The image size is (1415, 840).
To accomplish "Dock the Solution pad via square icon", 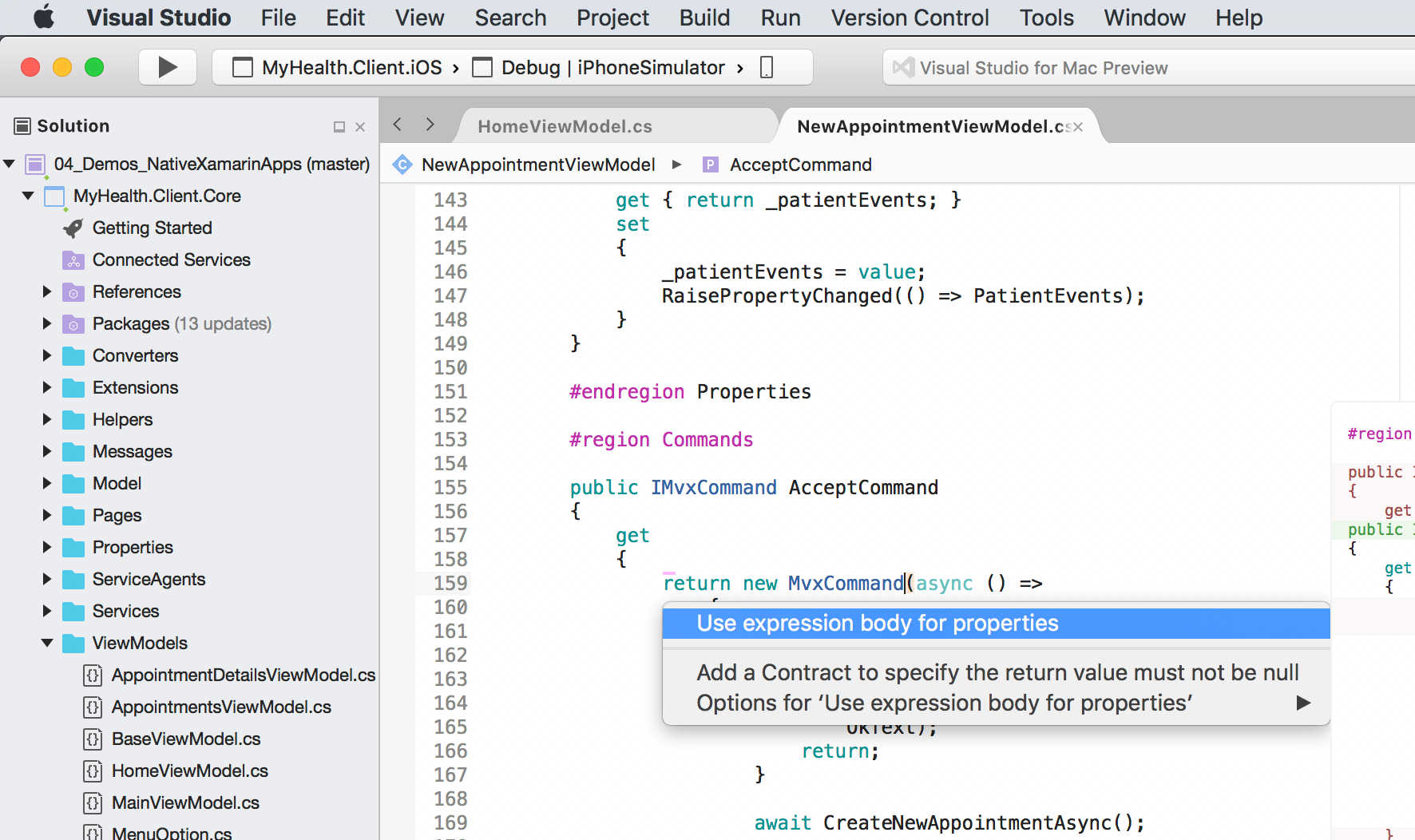I will click(x=339, y=127).
